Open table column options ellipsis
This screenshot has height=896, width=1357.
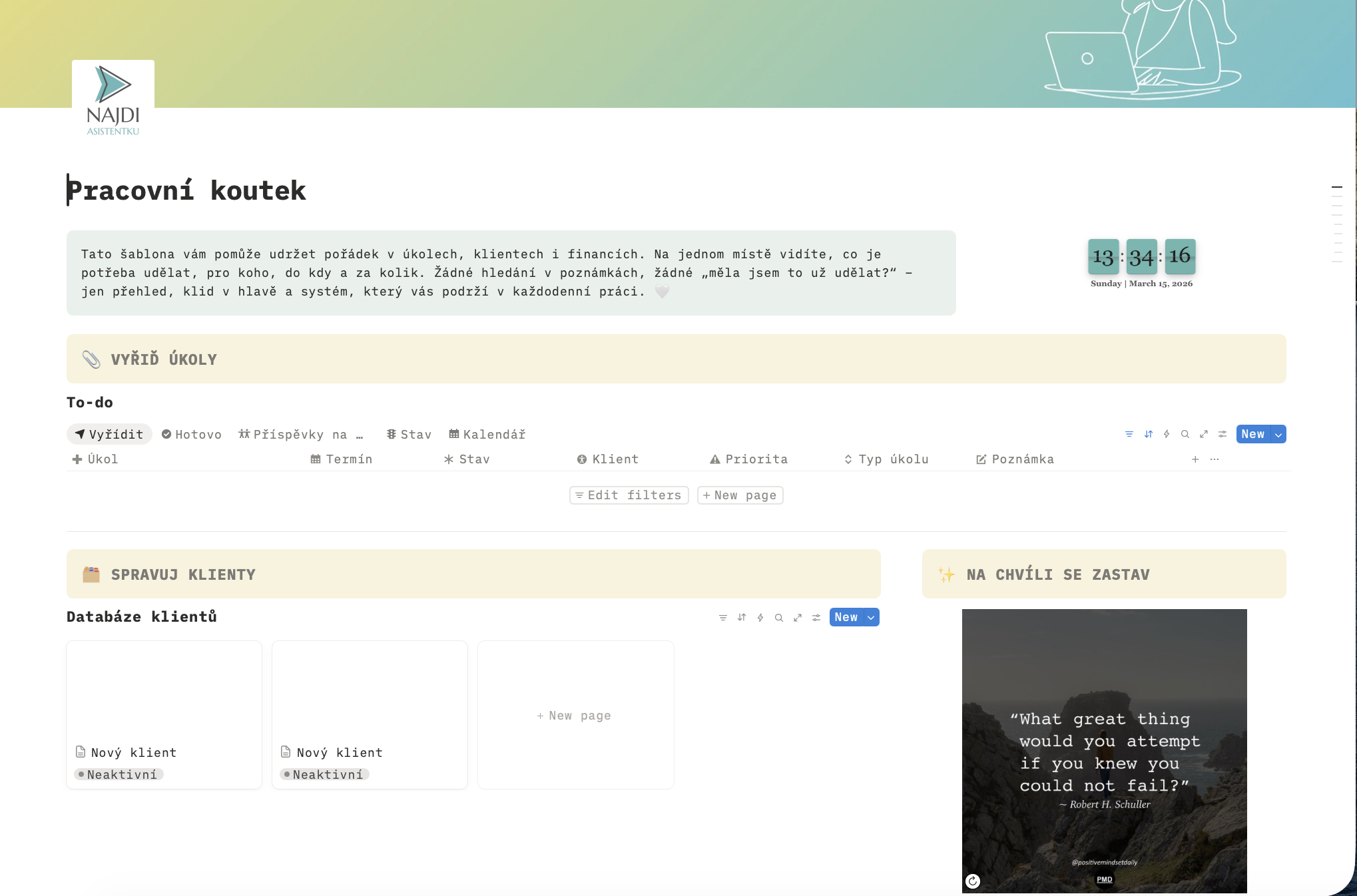point(1215,459)
